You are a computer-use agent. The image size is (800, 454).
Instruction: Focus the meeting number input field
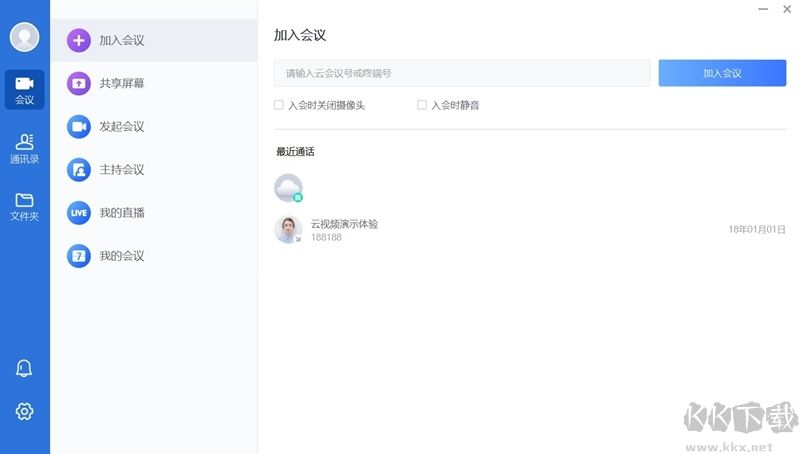coord(462,73)
